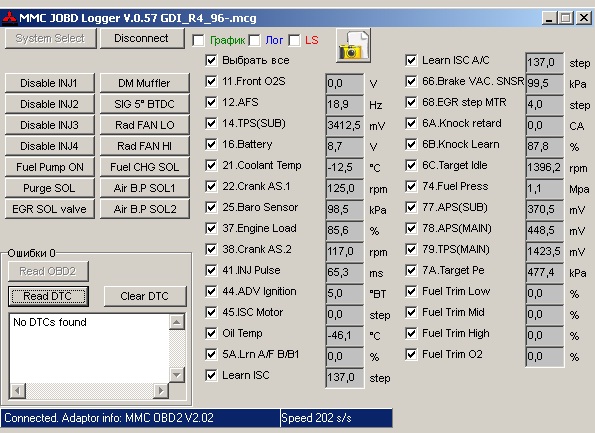Enable the График checkbox
The height and width of the screenshot is (433, 595).
(x=198, y=40)
